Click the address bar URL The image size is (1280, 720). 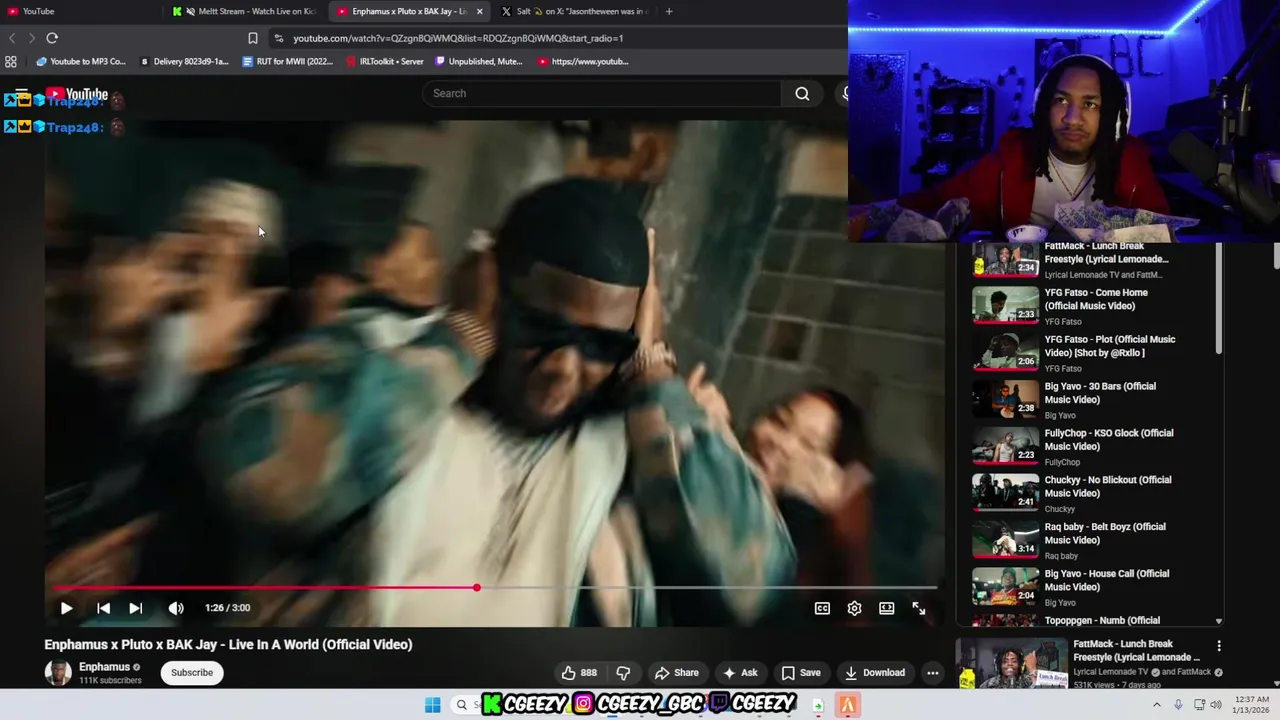tap(458, 38)
